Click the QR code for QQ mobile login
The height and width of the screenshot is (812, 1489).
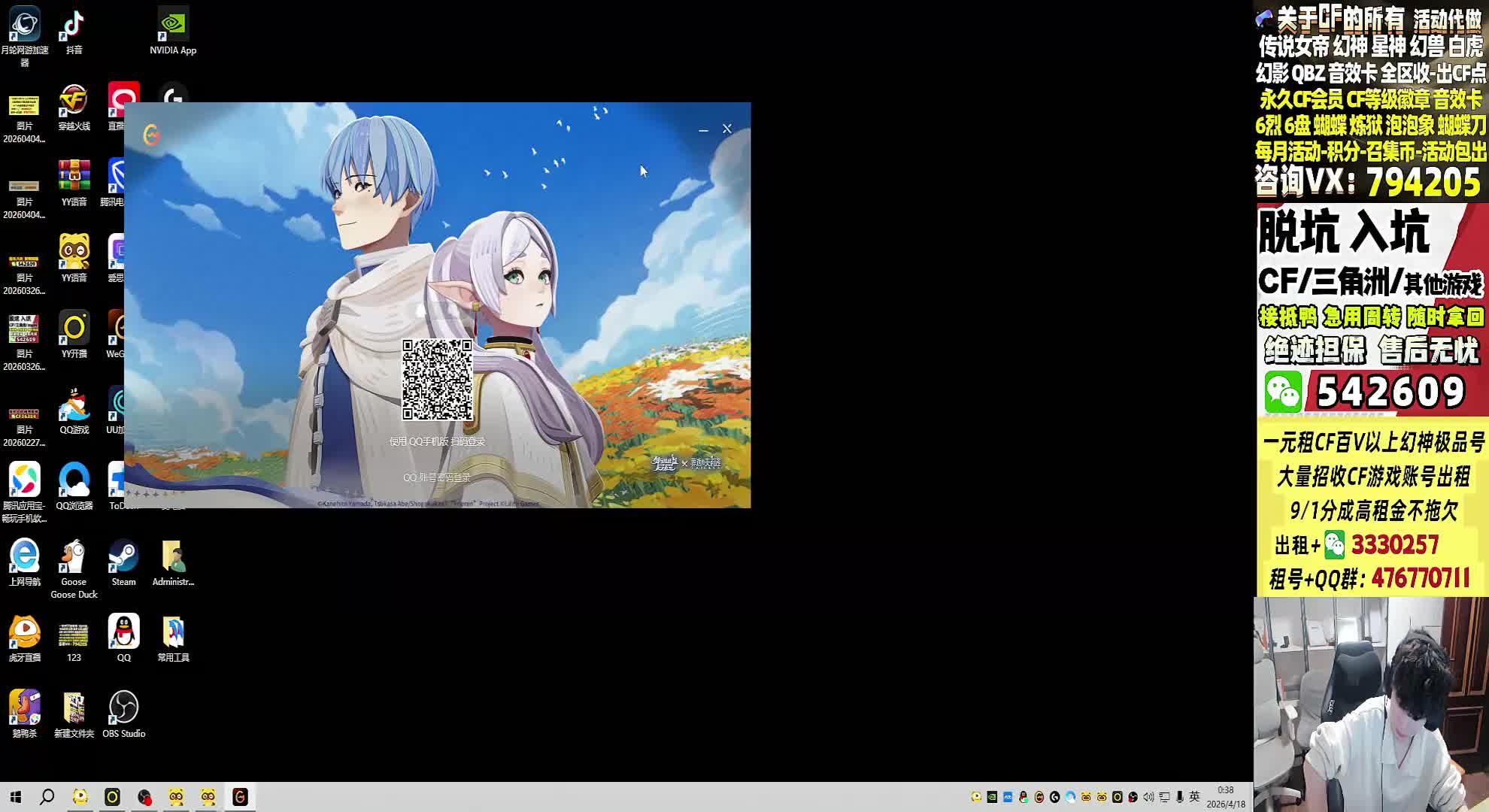(437, 380)
